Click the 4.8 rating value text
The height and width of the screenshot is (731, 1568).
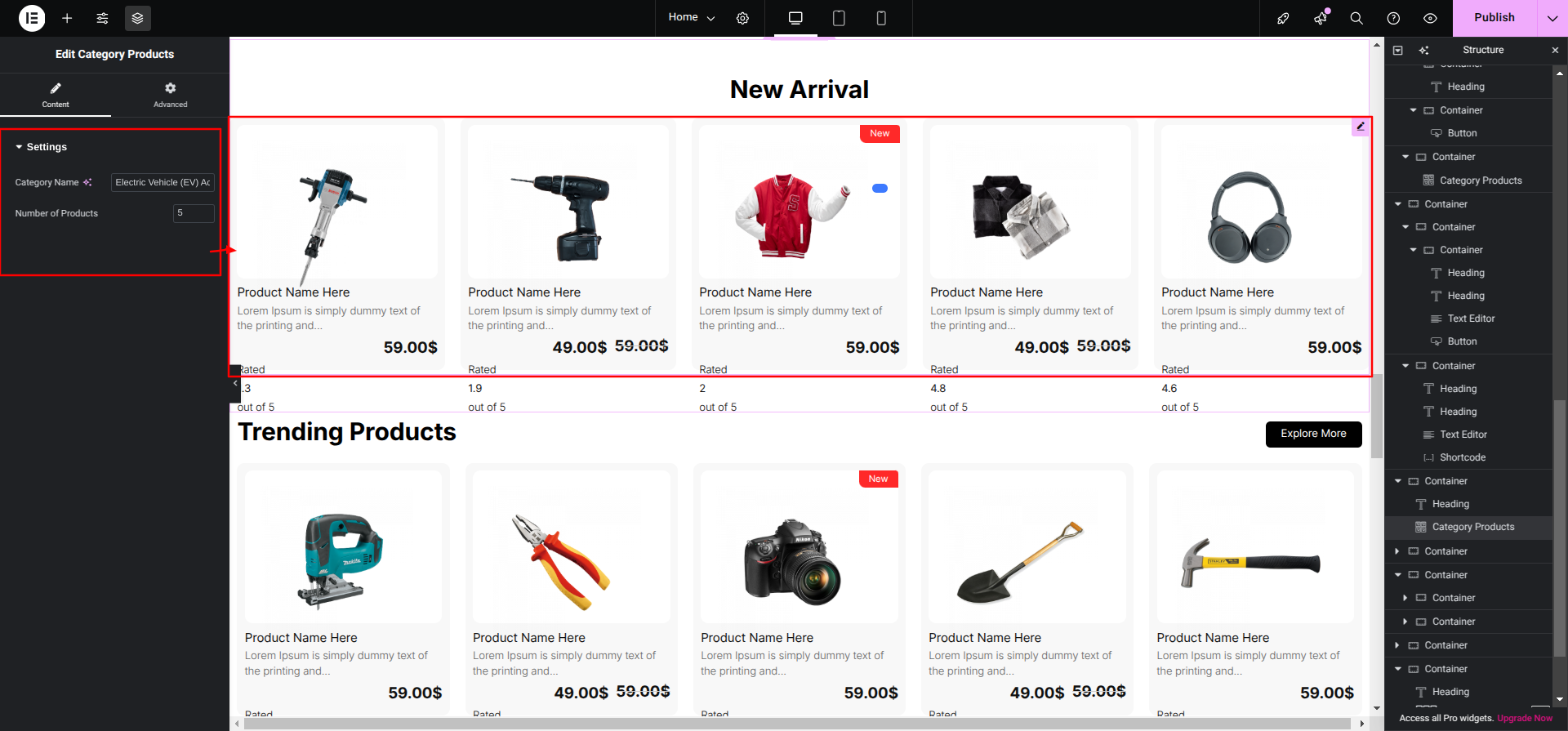pyautogui.click(x=938, y=389)
